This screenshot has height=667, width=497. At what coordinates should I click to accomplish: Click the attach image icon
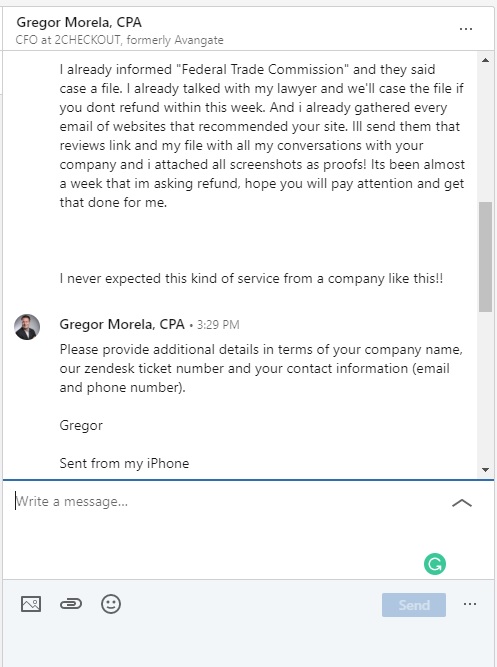(31, 604)
